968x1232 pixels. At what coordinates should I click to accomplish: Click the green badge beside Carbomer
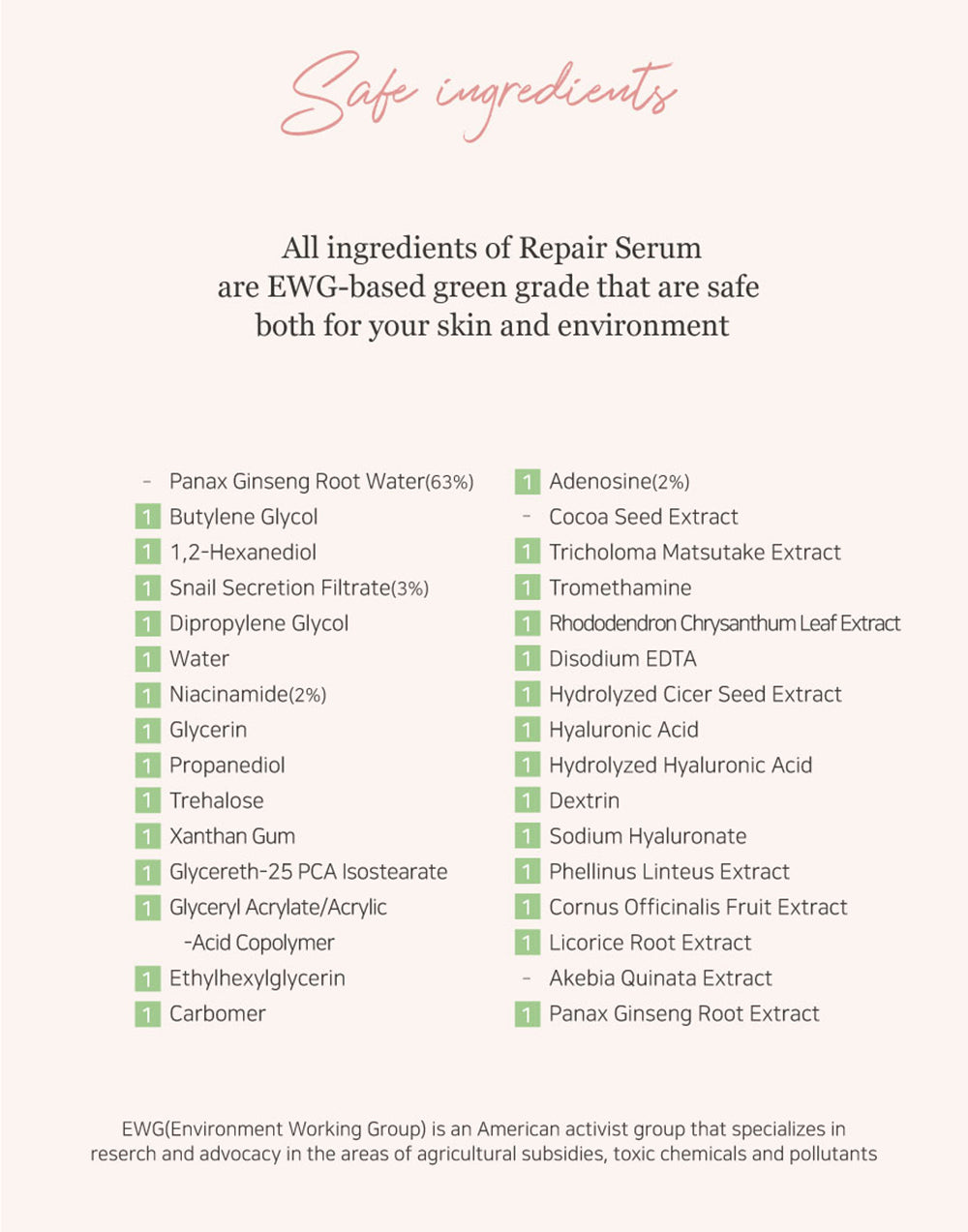[147, 1014]
